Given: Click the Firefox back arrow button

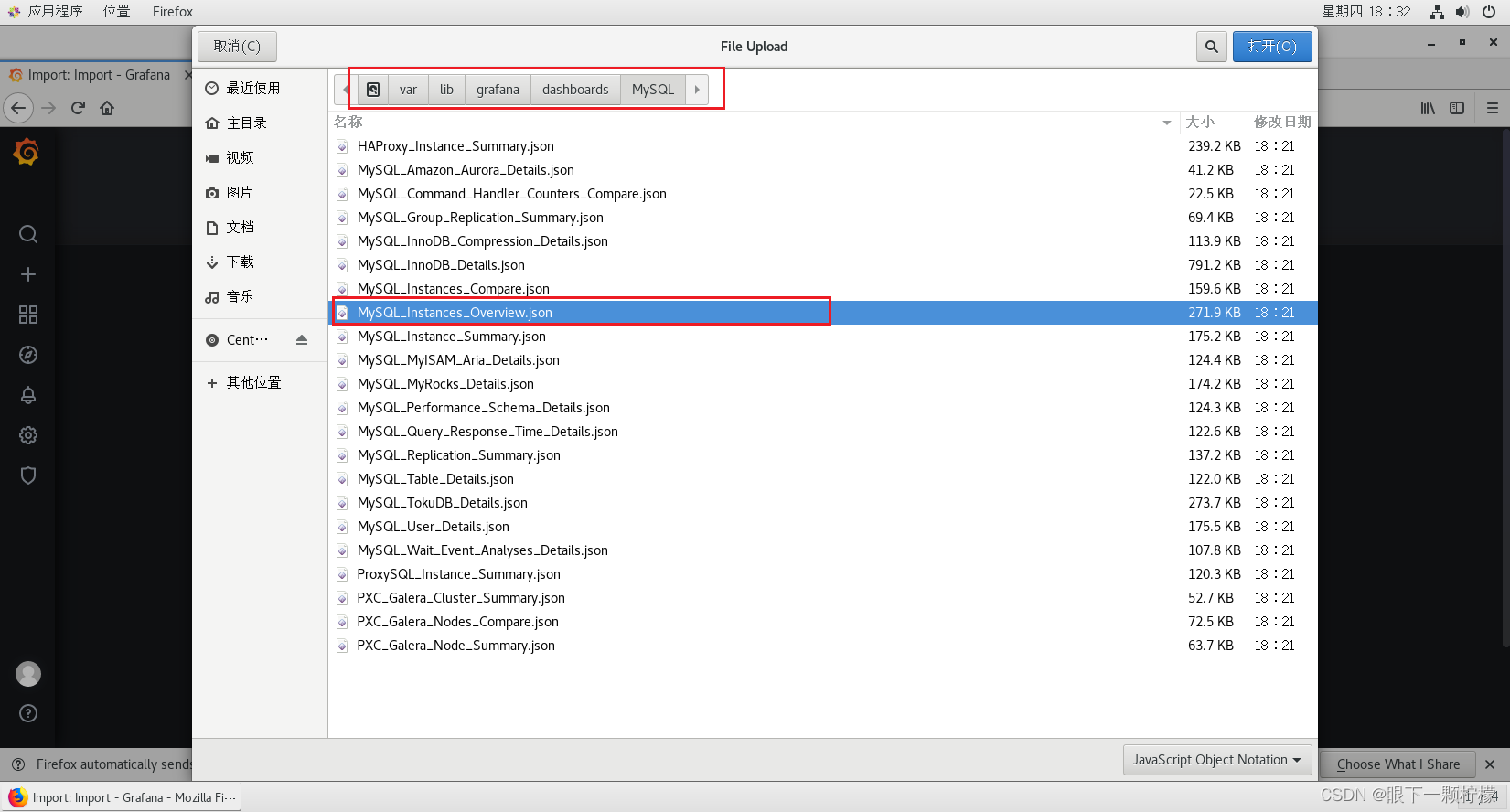Looking at the screenshot, I should click(x=18, y=108).
